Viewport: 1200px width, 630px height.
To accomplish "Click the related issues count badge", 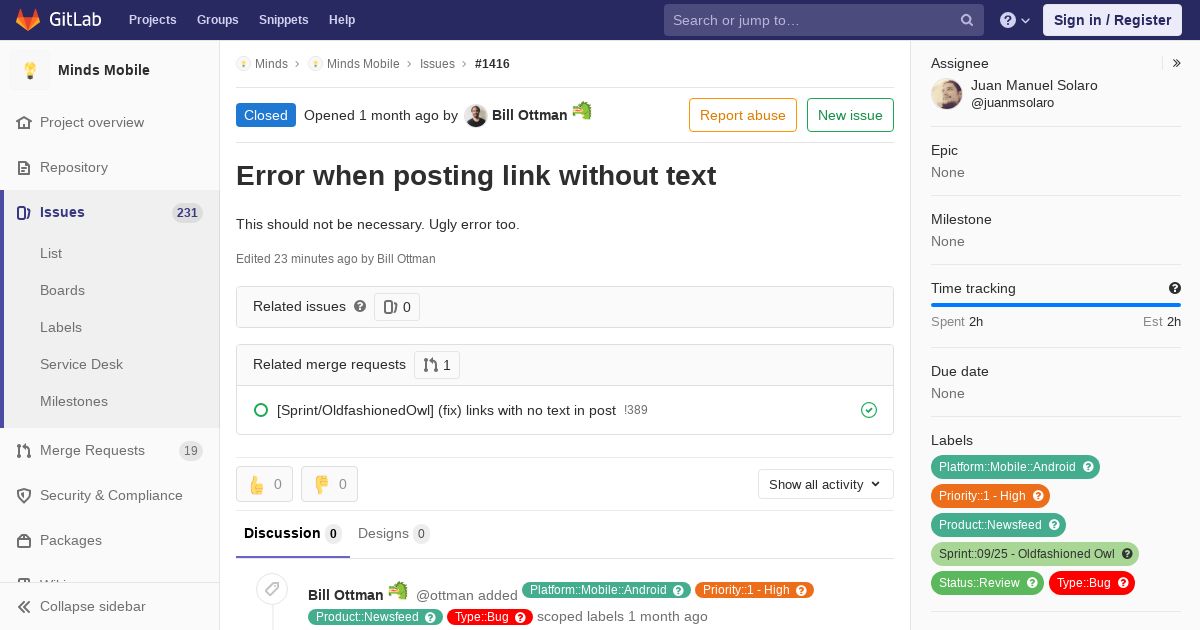I will tap(397, 307).
